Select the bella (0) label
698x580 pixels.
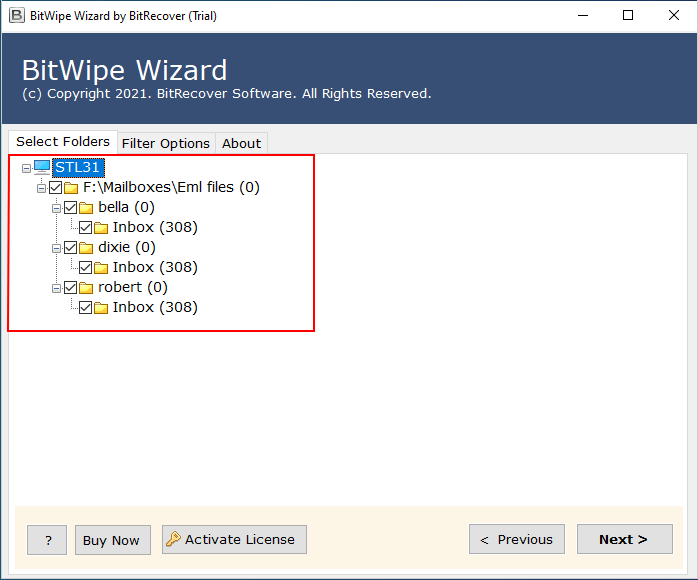126,207
